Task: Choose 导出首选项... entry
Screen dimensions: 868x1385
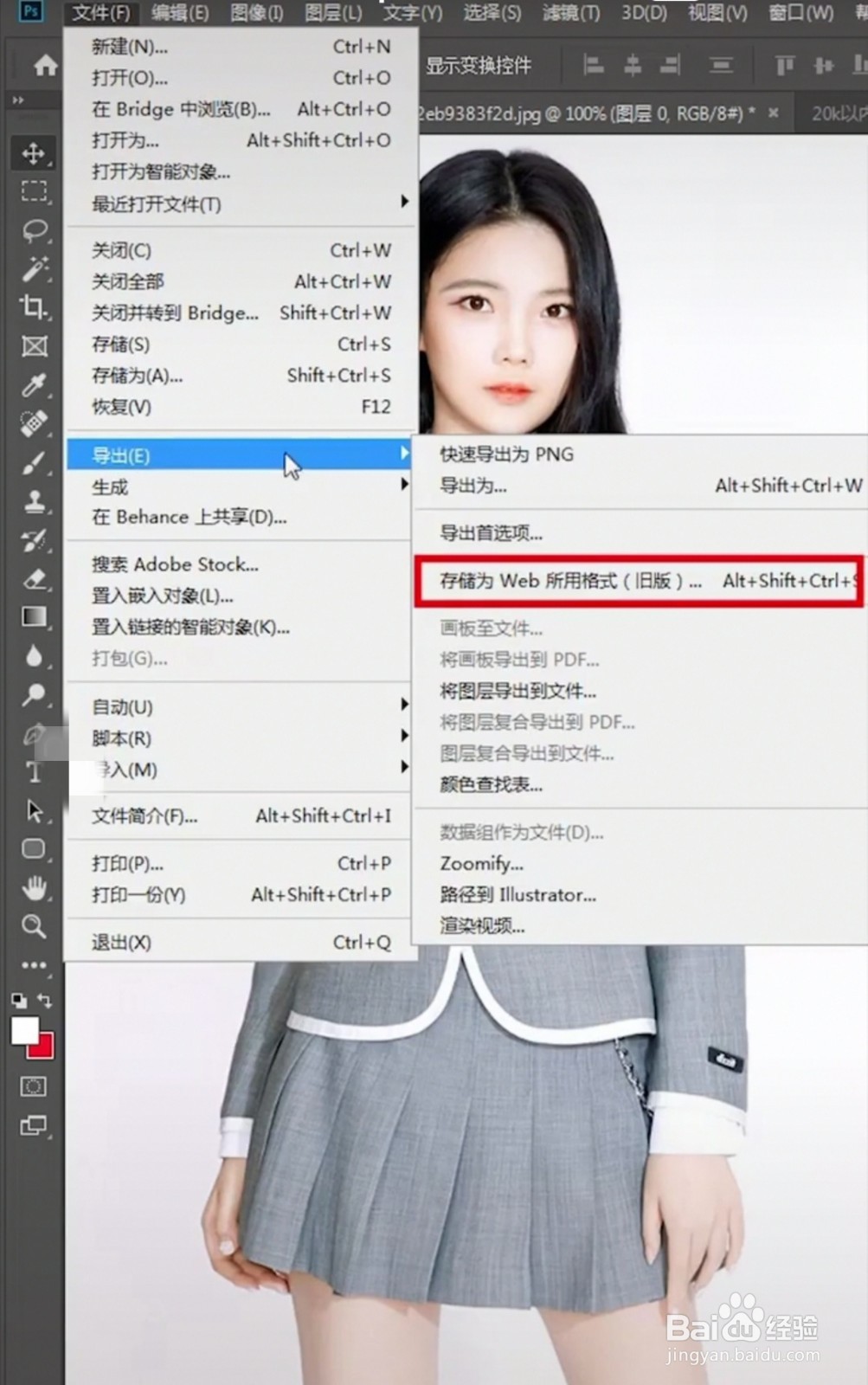Action: click(x=640, y=532)
